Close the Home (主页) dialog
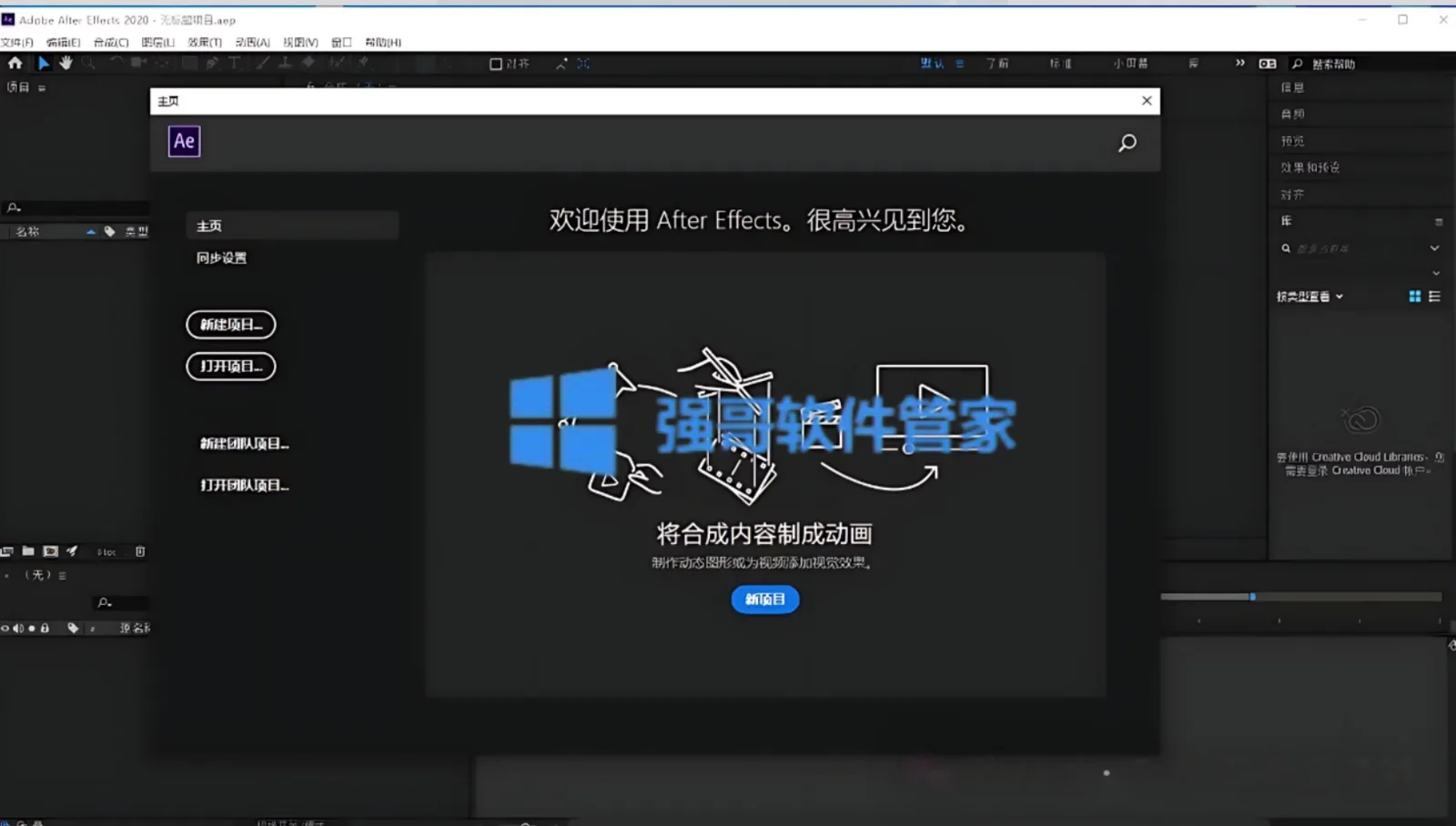1456x826 pixels. pos(1147,101)
